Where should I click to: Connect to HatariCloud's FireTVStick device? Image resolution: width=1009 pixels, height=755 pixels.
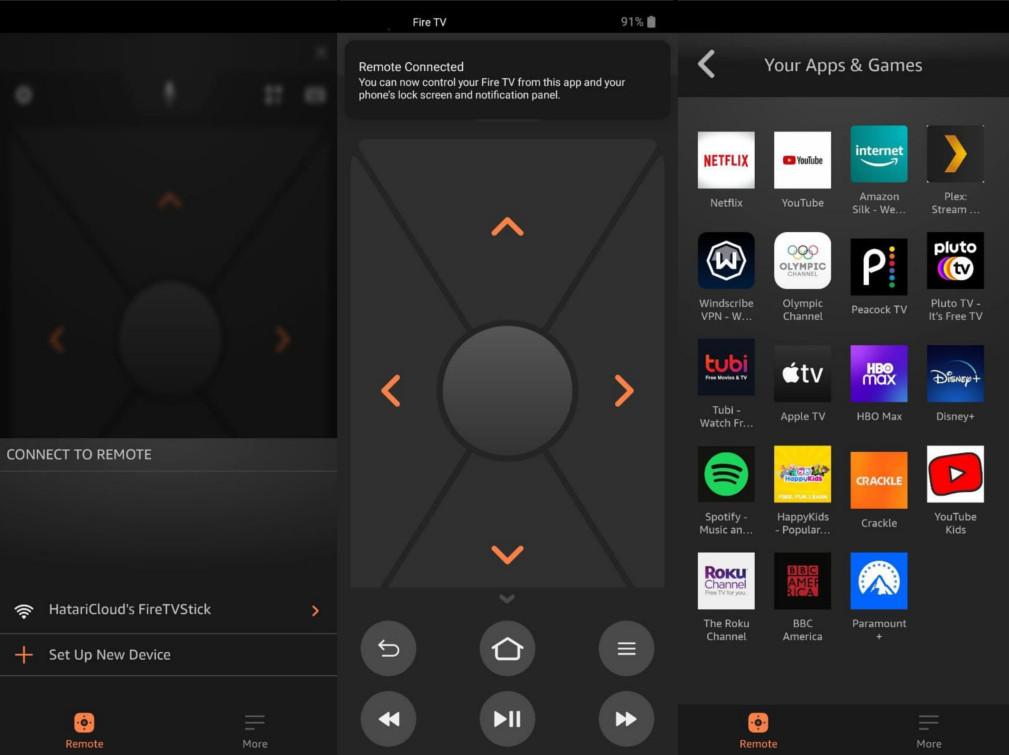coord(169,610)
